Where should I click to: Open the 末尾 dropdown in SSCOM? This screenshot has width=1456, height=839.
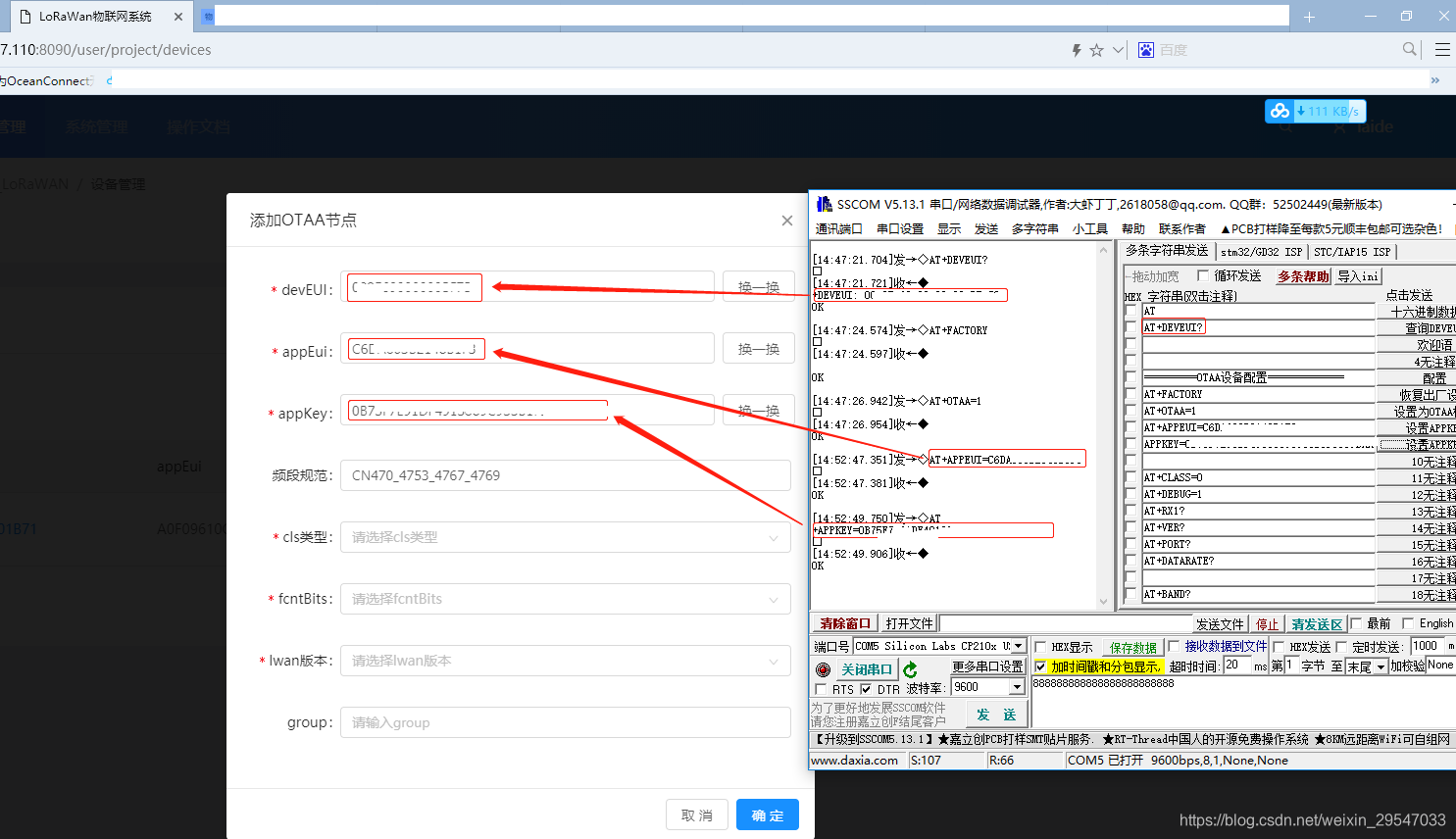click(1381, 666)
